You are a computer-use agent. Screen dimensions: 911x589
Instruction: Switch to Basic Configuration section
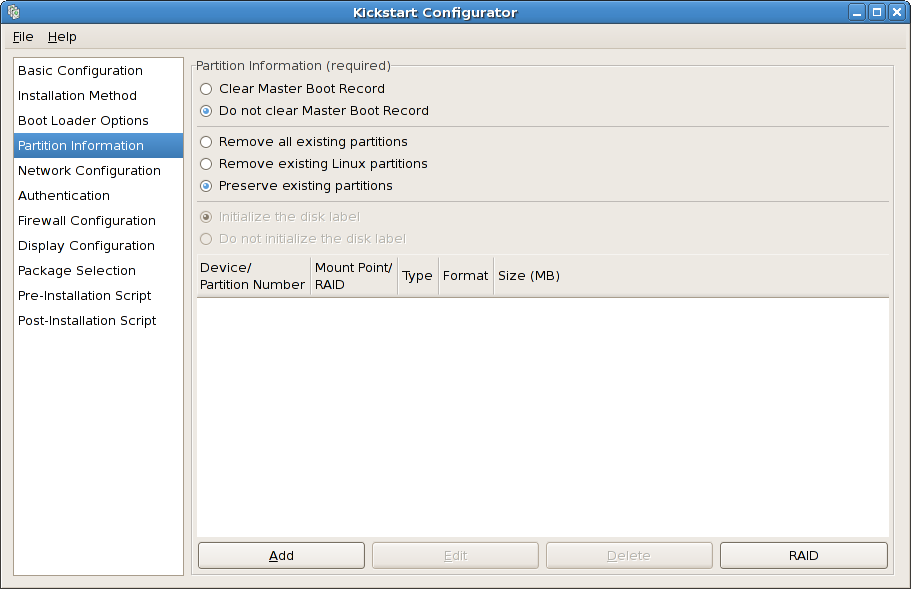79,70
